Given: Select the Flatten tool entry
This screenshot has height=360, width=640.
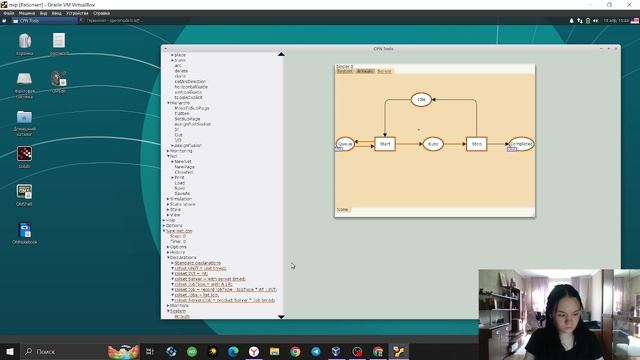Looking at the screenshot, I should pos(182,113).
